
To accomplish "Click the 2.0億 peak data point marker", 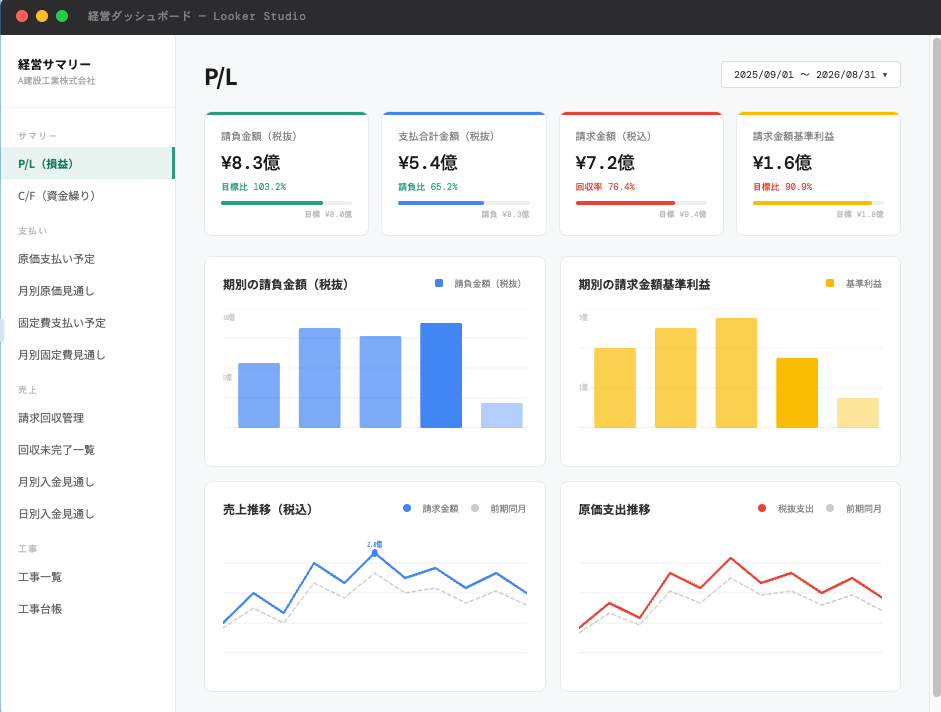I will [375, 553].
